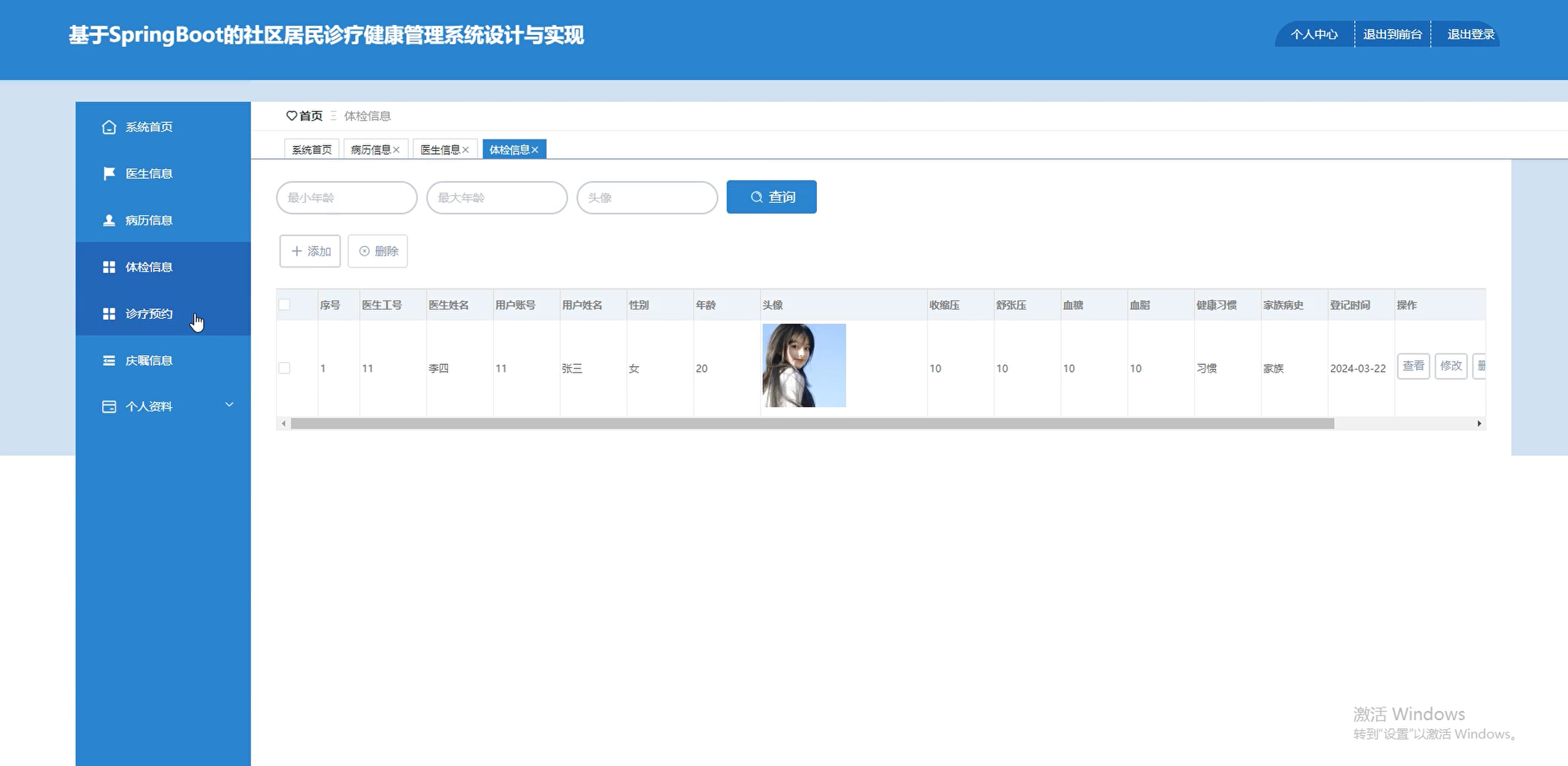Click the heart icon in the breadcrumb
The width and height of the screenshot is (1568, 766).
tap(292, 116)
